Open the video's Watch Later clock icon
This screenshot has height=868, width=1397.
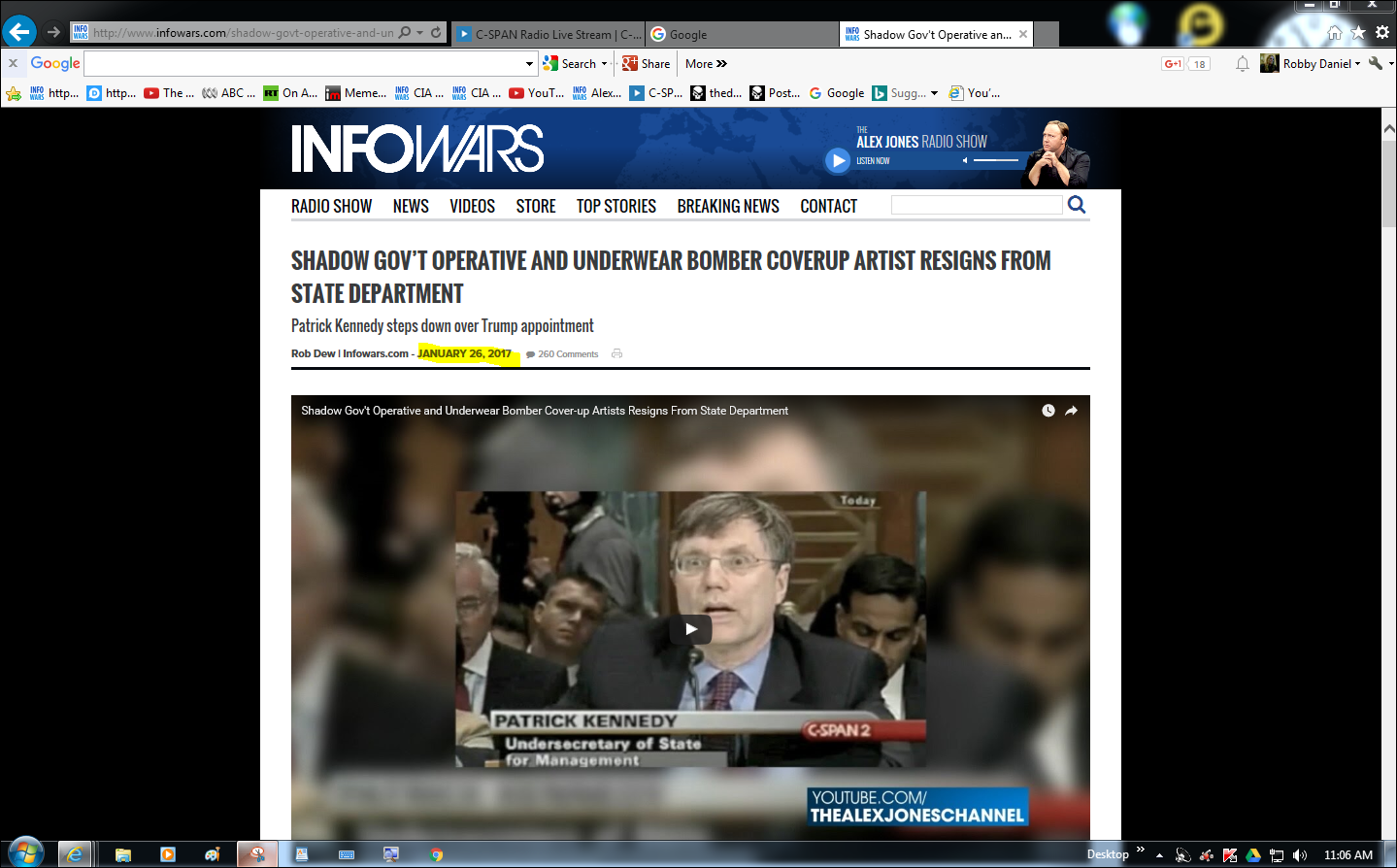(x=1048, y=411)
